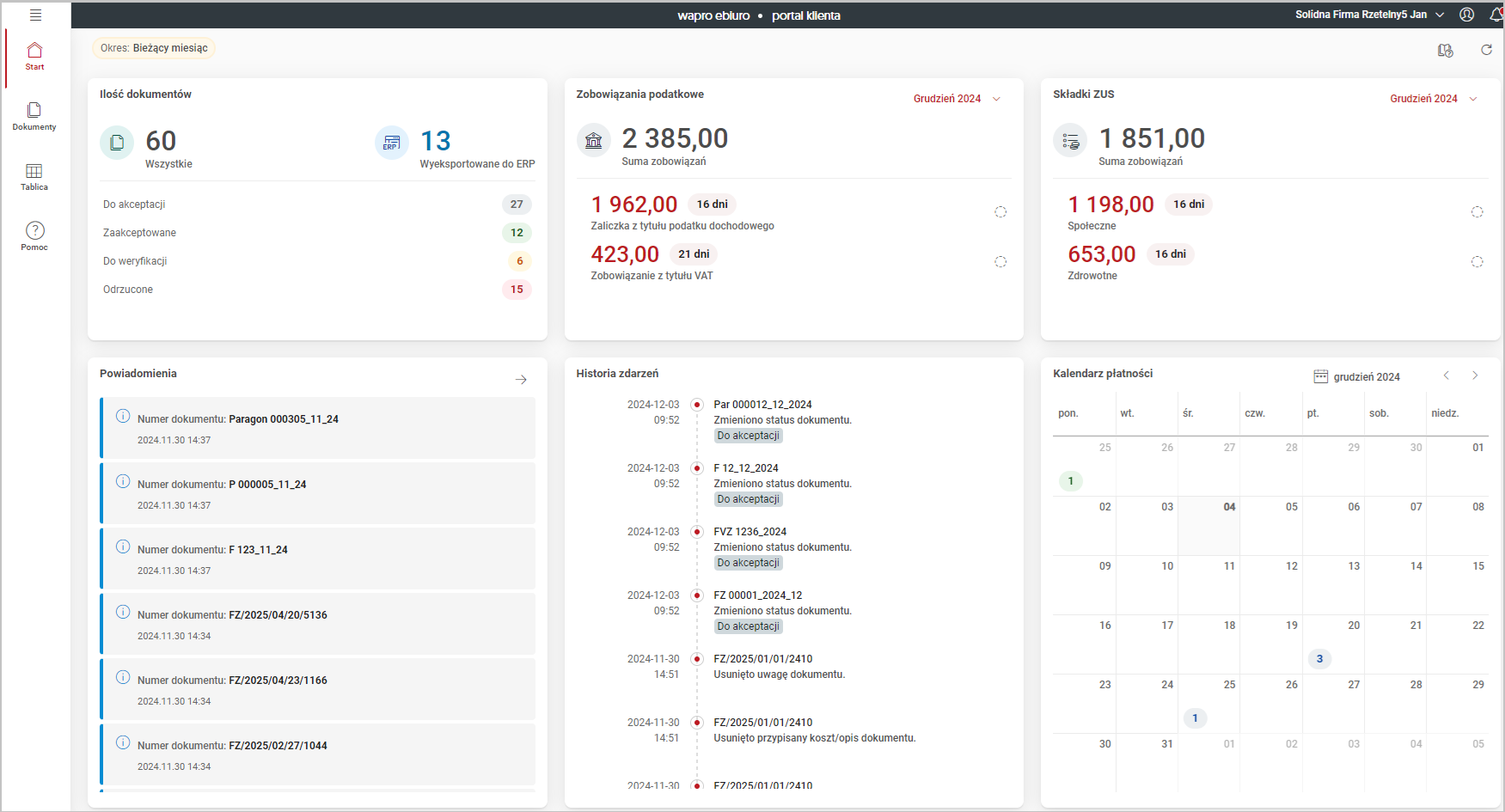Open the notifications bell icon

point(1496,15)
